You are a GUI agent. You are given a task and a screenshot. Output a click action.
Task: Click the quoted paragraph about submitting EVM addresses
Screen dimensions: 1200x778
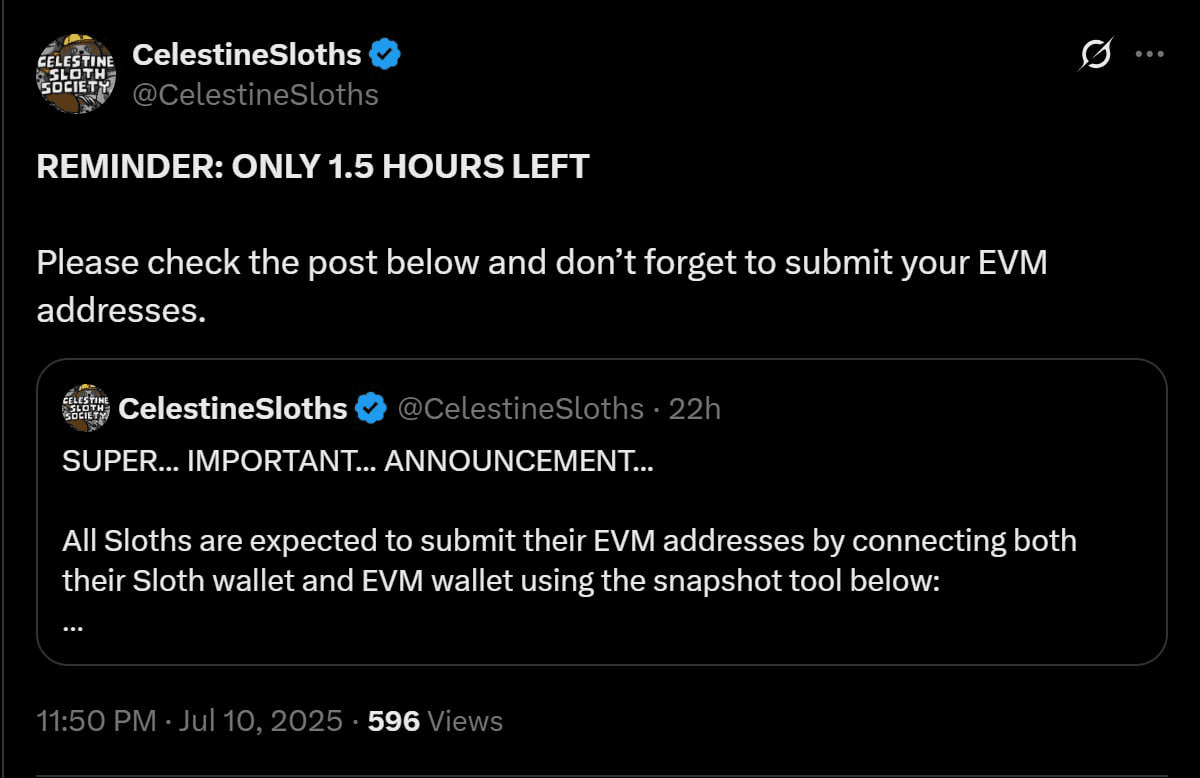click(569, 560)
